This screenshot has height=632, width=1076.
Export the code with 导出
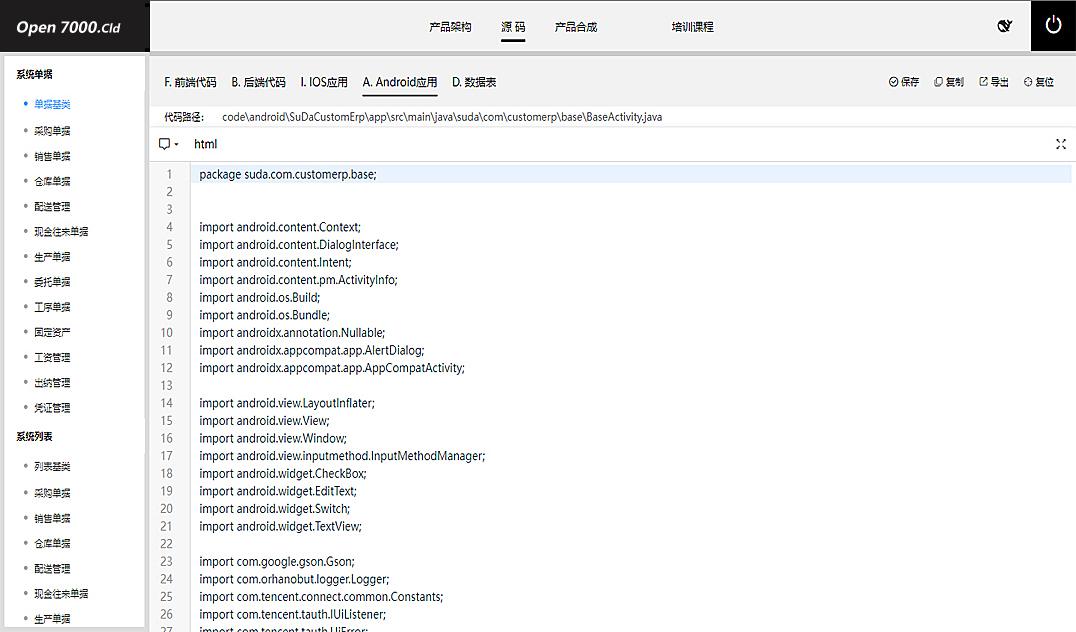pyautogui.click(x=994, y=82)
